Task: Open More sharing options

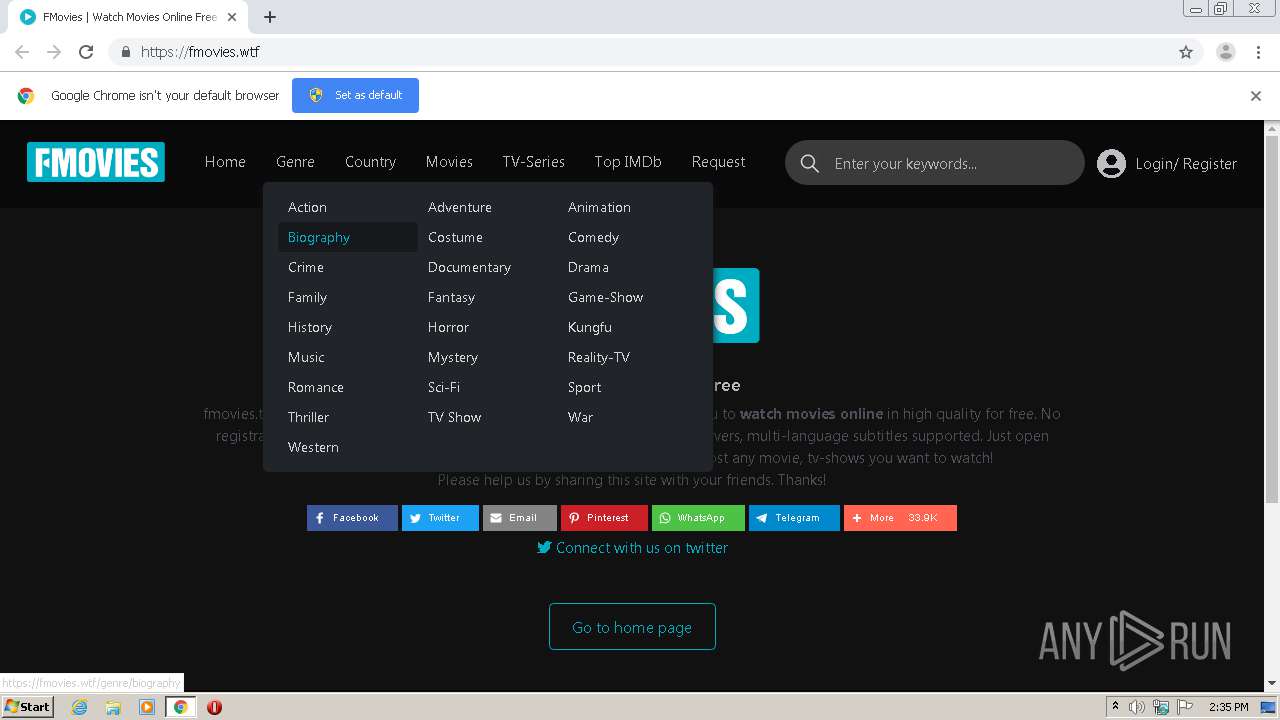Action: point(900,518)
